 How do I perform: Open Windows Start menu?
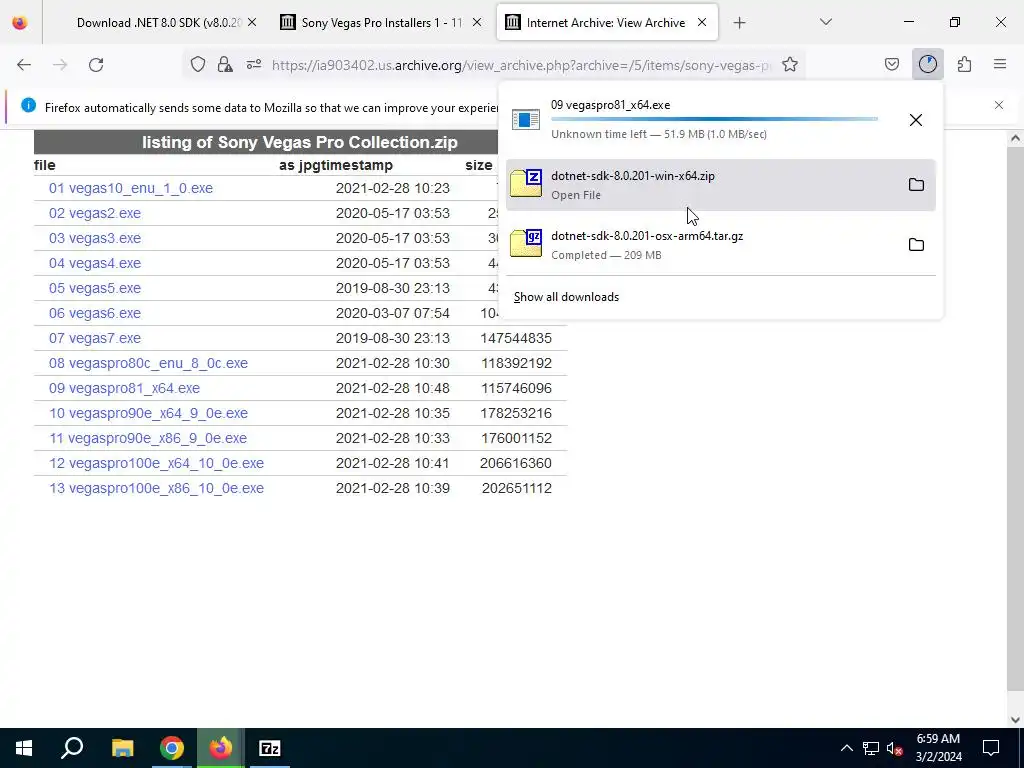click(x=24, y=748)
